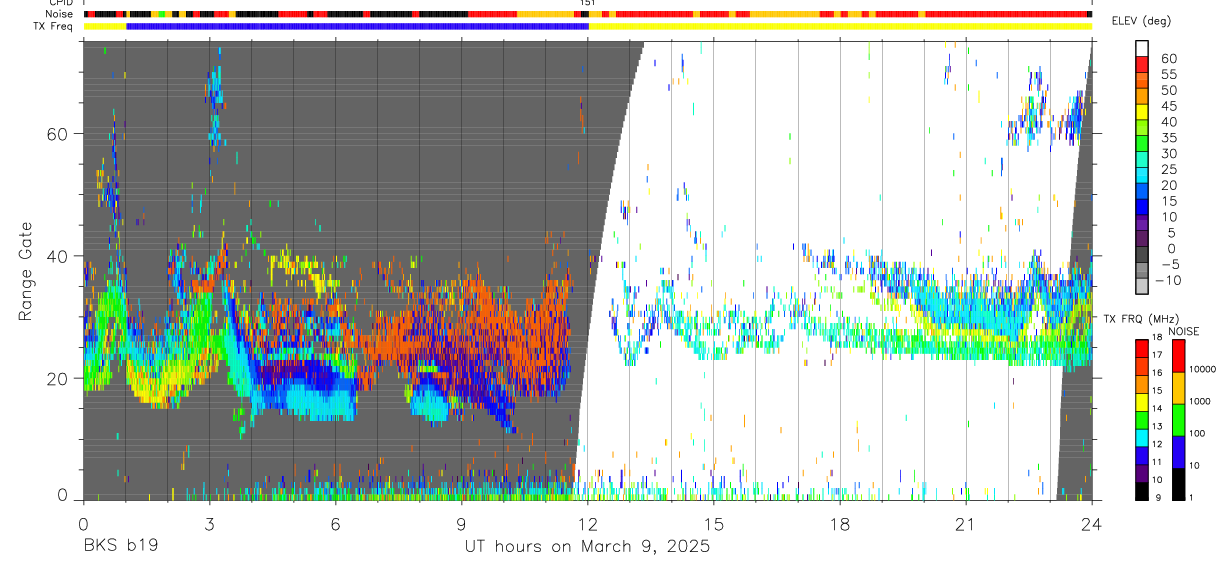Click the 21 tick label on the UT hours axis

pos(965,524)
